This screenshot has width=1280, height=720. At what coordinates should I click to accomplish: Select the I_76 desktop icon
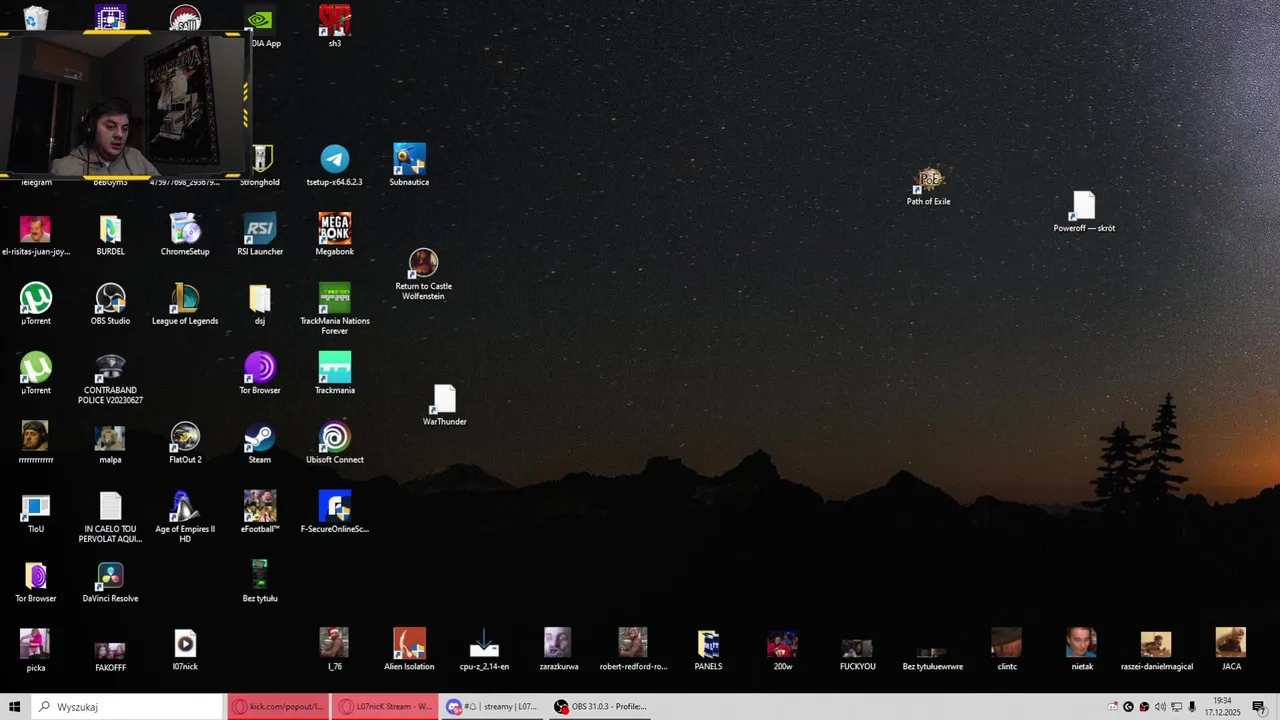click(334, 649)
